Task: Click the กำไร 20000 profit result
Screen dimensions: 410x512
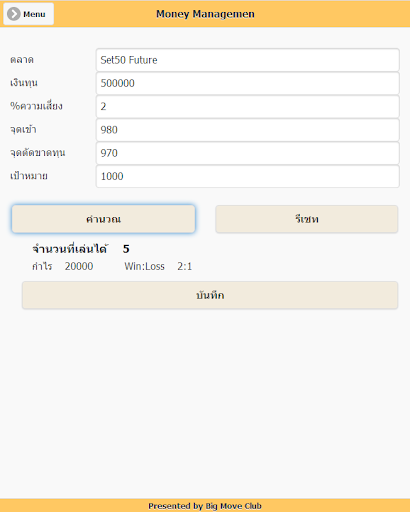Action: point(63,266)
